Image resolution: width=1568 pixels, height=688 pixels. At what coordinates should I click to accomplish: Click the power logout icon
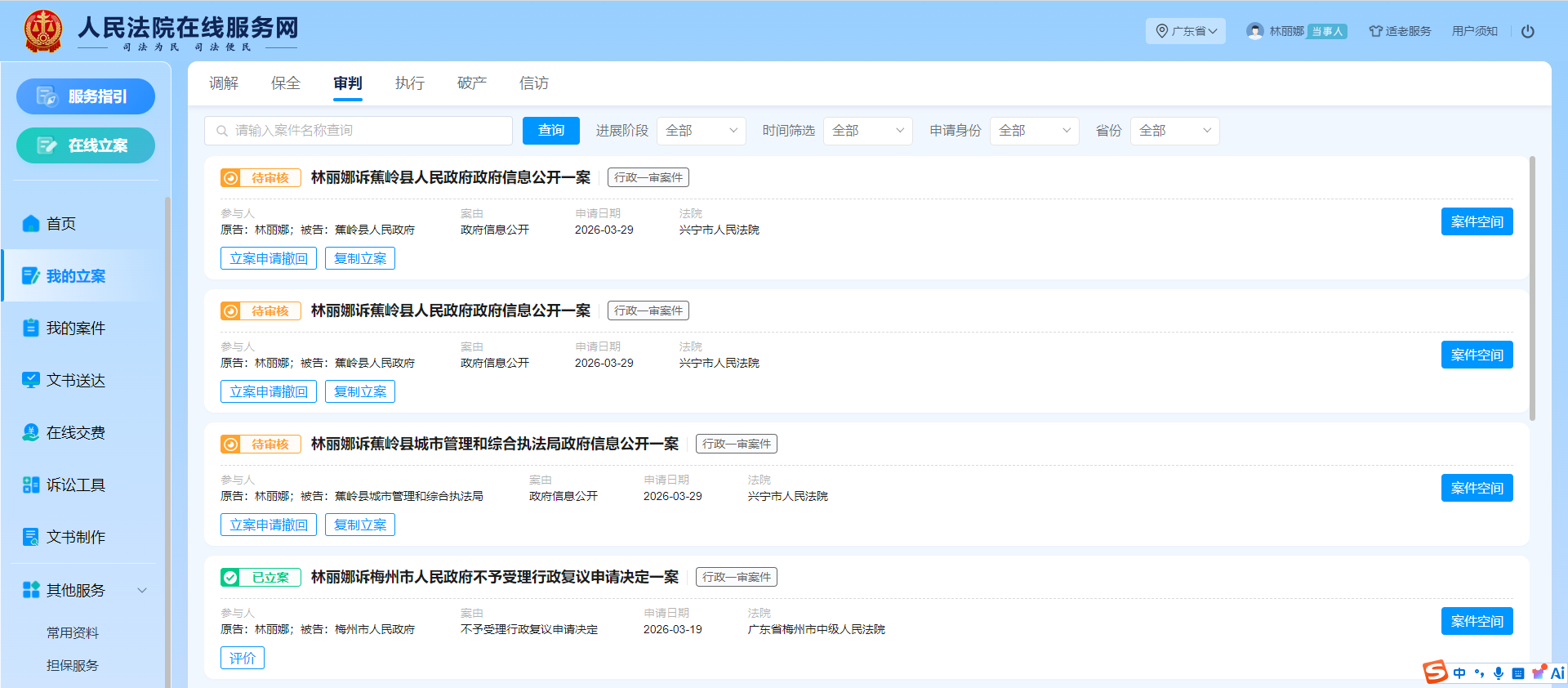[1527, 31]
